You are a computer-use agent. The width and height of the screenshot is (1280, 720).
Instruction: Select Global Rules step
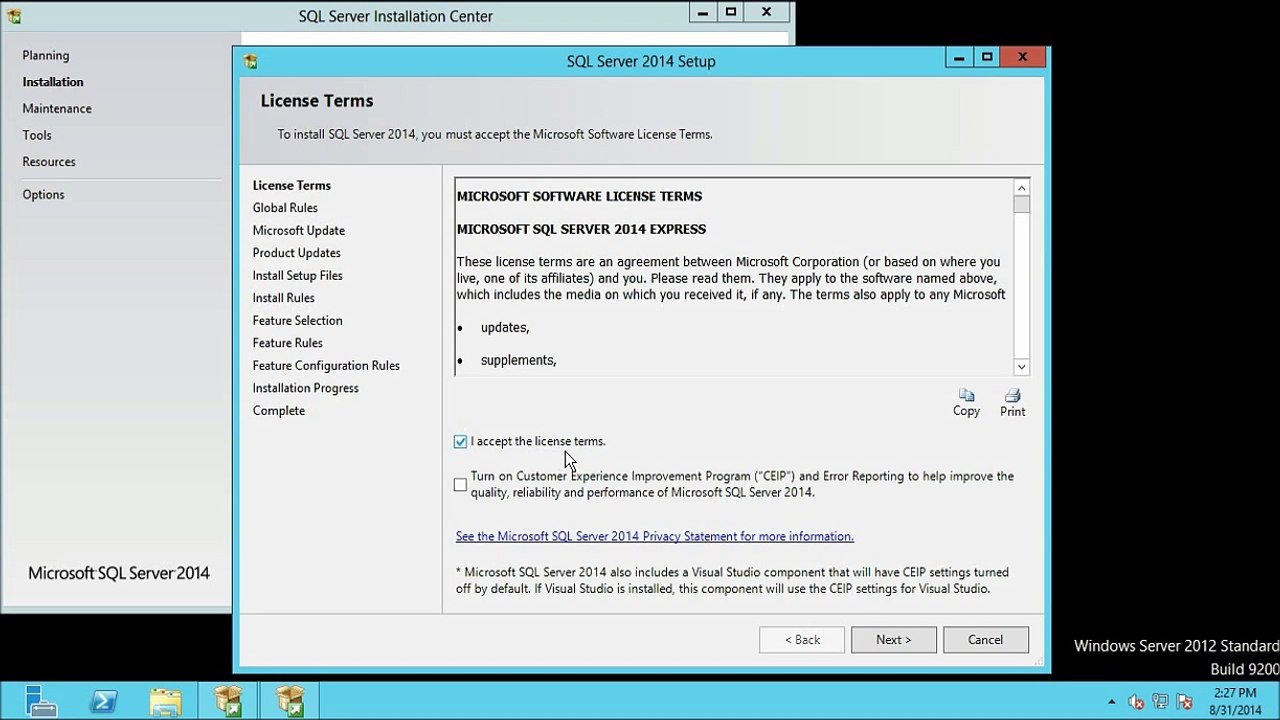[285, 208]
